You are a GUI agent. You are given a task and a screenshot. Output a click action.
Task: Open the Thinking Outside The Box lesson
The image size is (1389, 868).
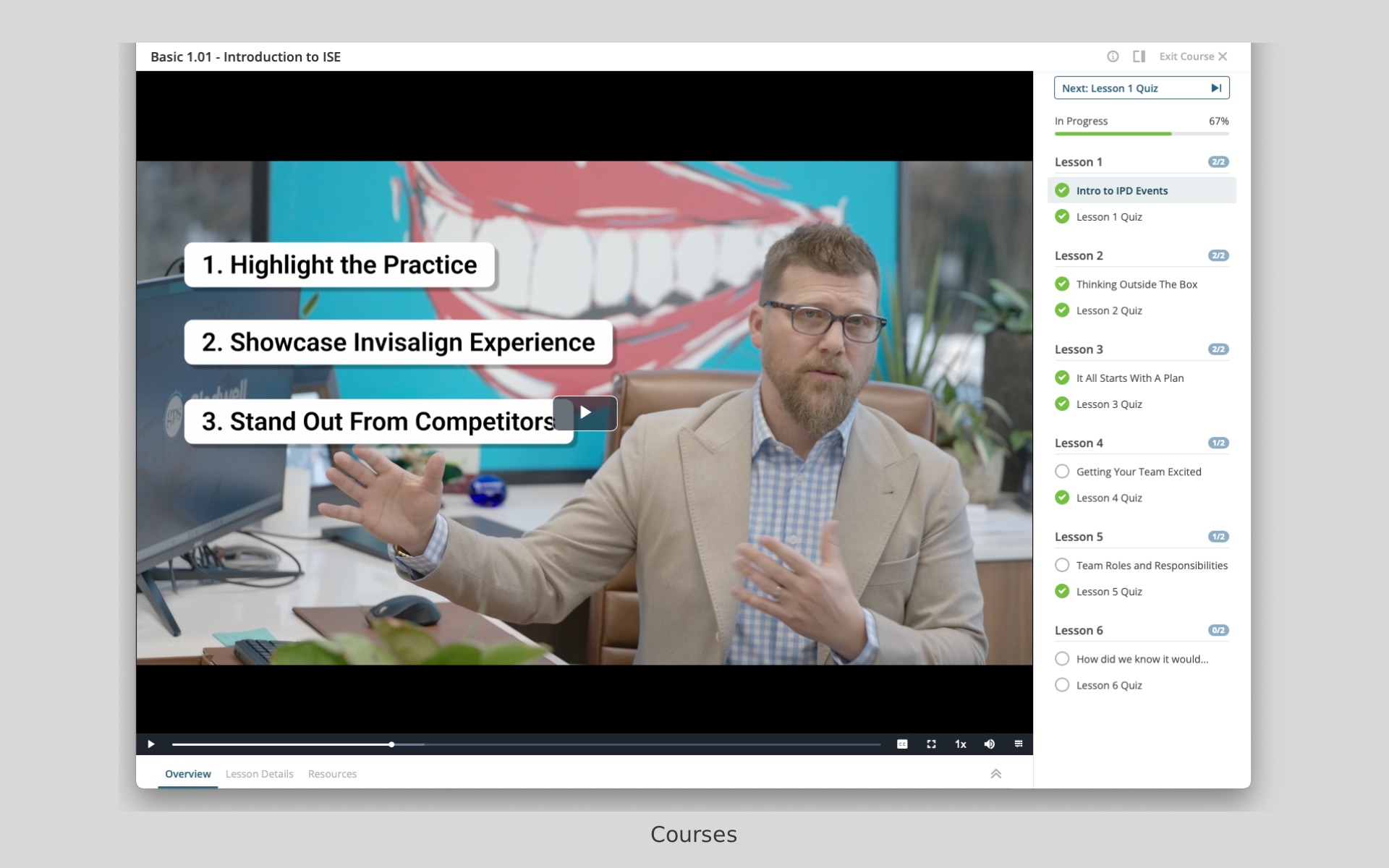click(1136, 284)
